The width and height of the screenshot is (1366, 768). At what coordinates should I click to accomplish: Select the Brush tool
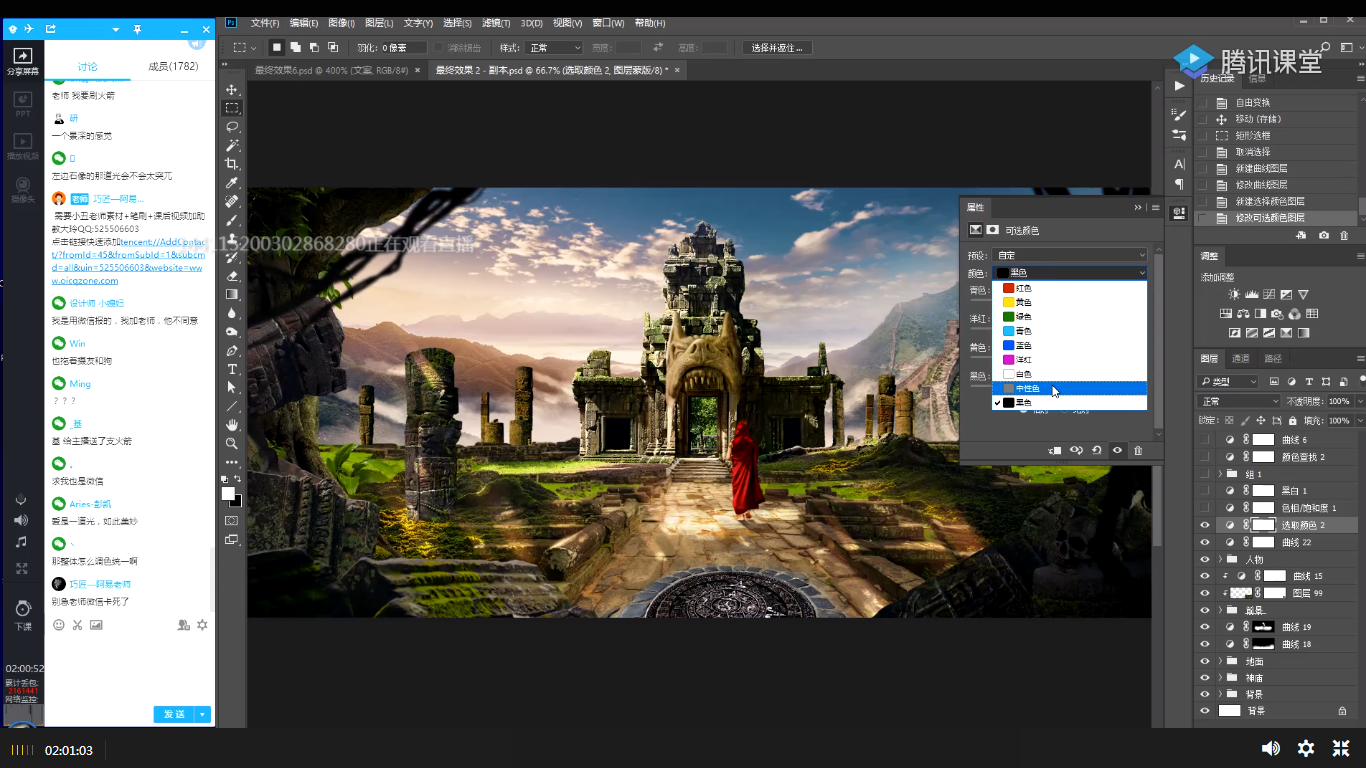point(232,220)
